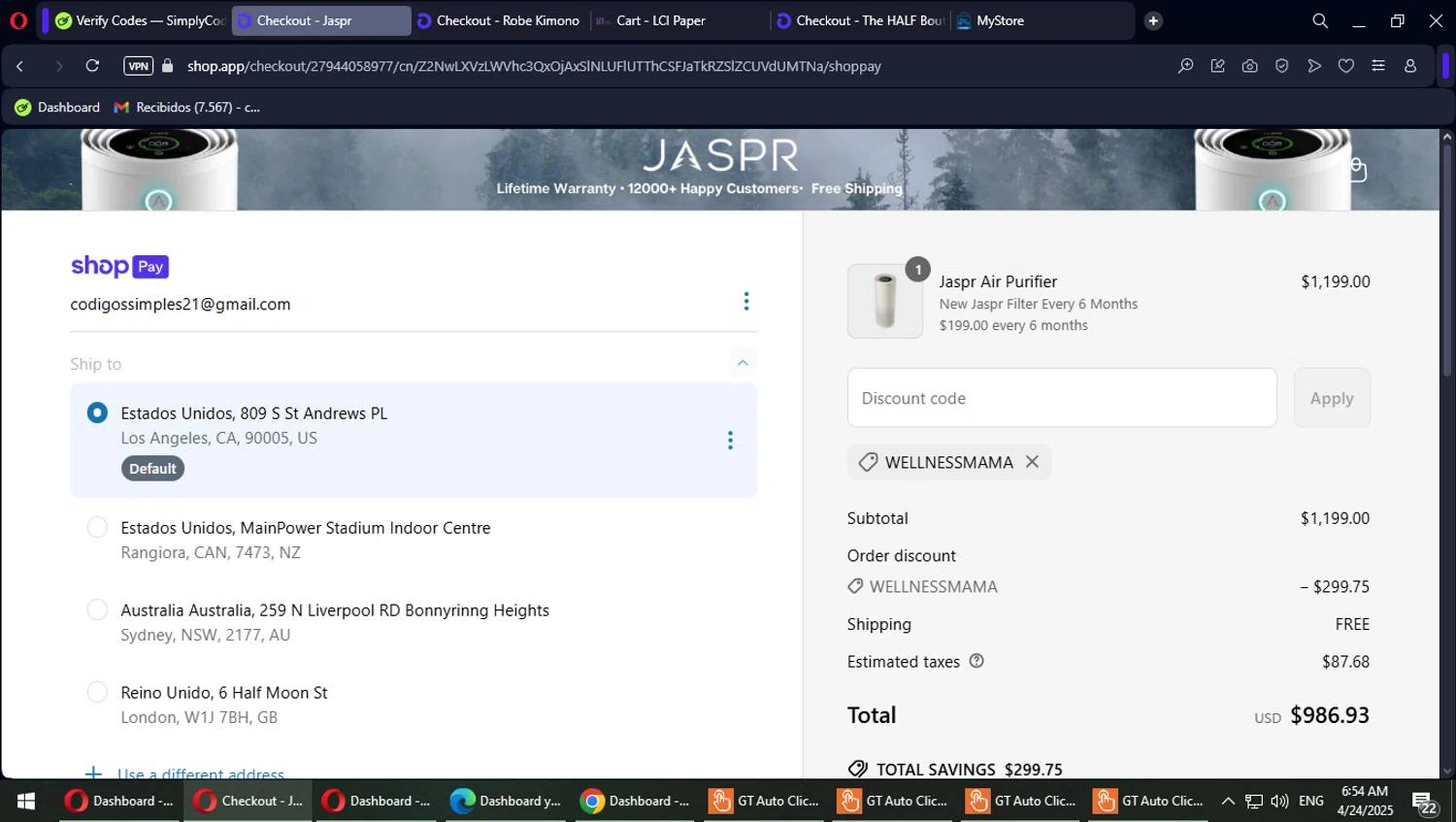Open the cart bag icon

1357,170
